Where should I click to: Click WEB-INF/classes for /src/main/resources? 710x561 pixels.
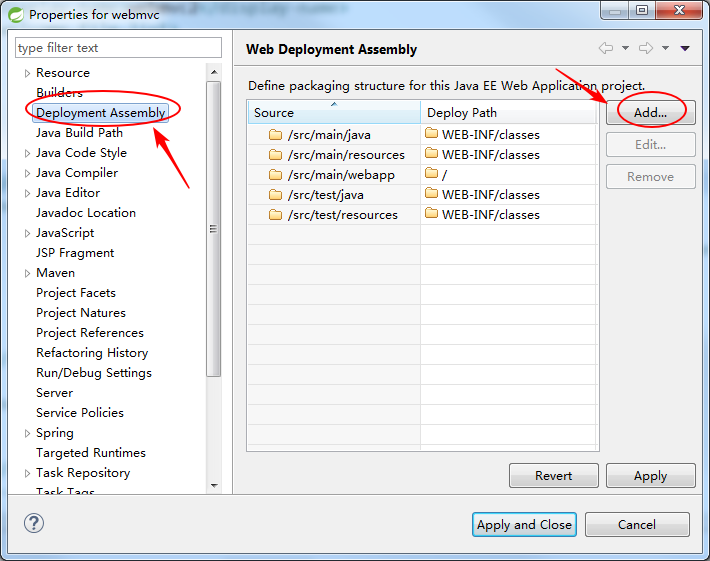491,155
